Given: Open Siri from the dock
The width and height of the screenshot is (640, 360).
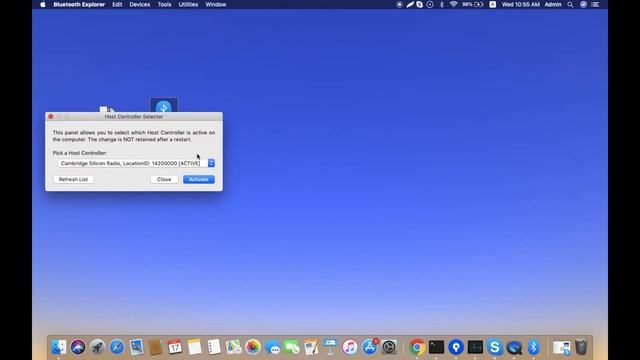Looking at the screenshot, I should point(78,347).
